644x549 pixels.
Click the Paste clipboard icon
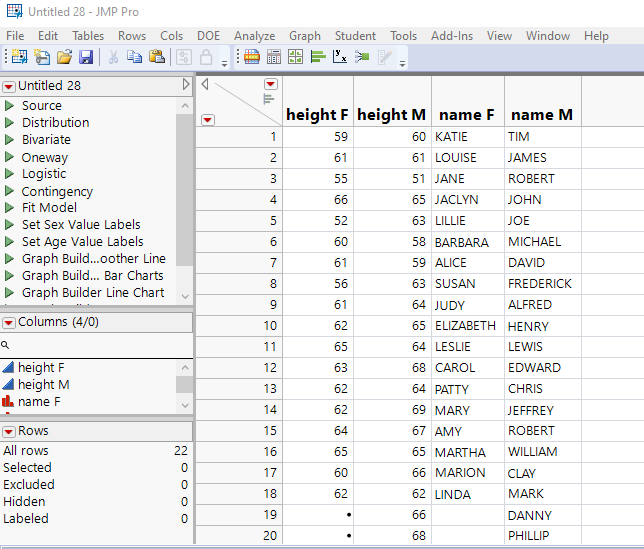pyautogui.click(x=157, y=57)
